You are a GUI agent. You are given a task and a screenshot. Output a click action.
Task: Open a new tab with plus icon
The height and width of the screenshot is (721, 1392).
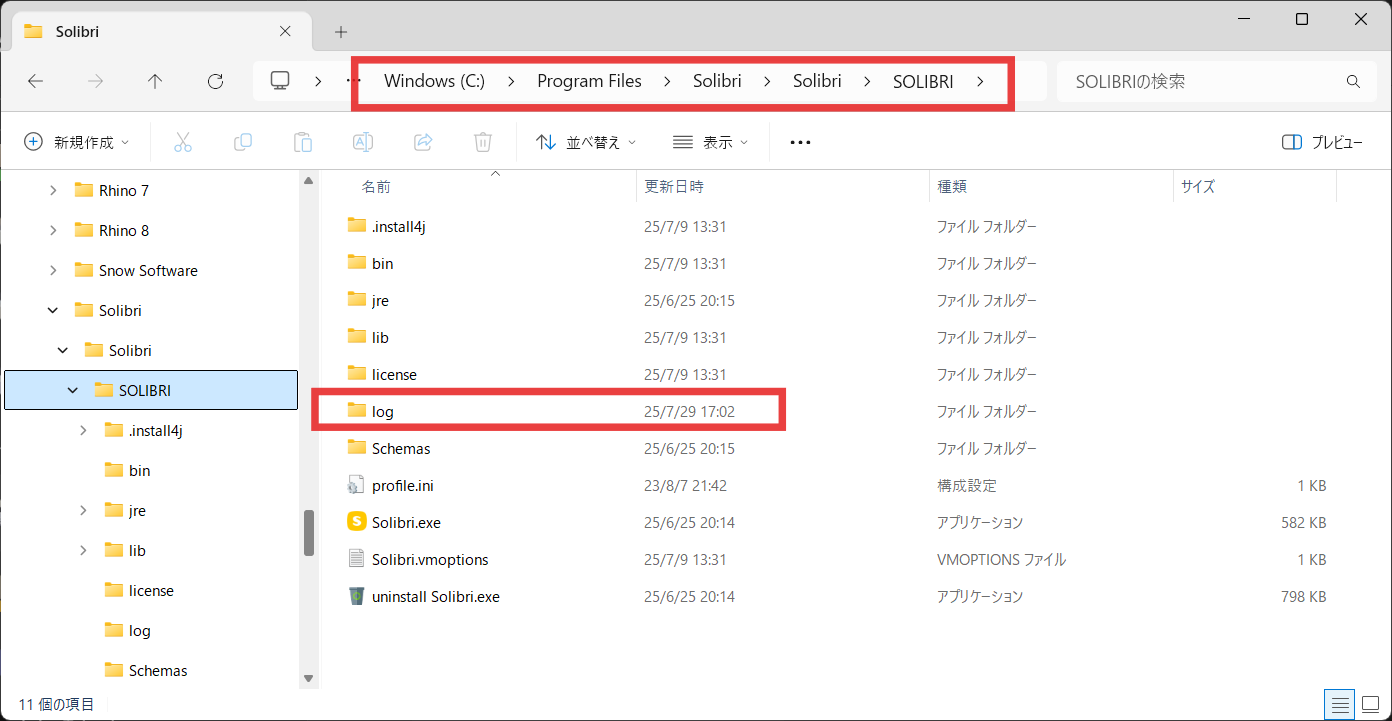coord(341,32)
